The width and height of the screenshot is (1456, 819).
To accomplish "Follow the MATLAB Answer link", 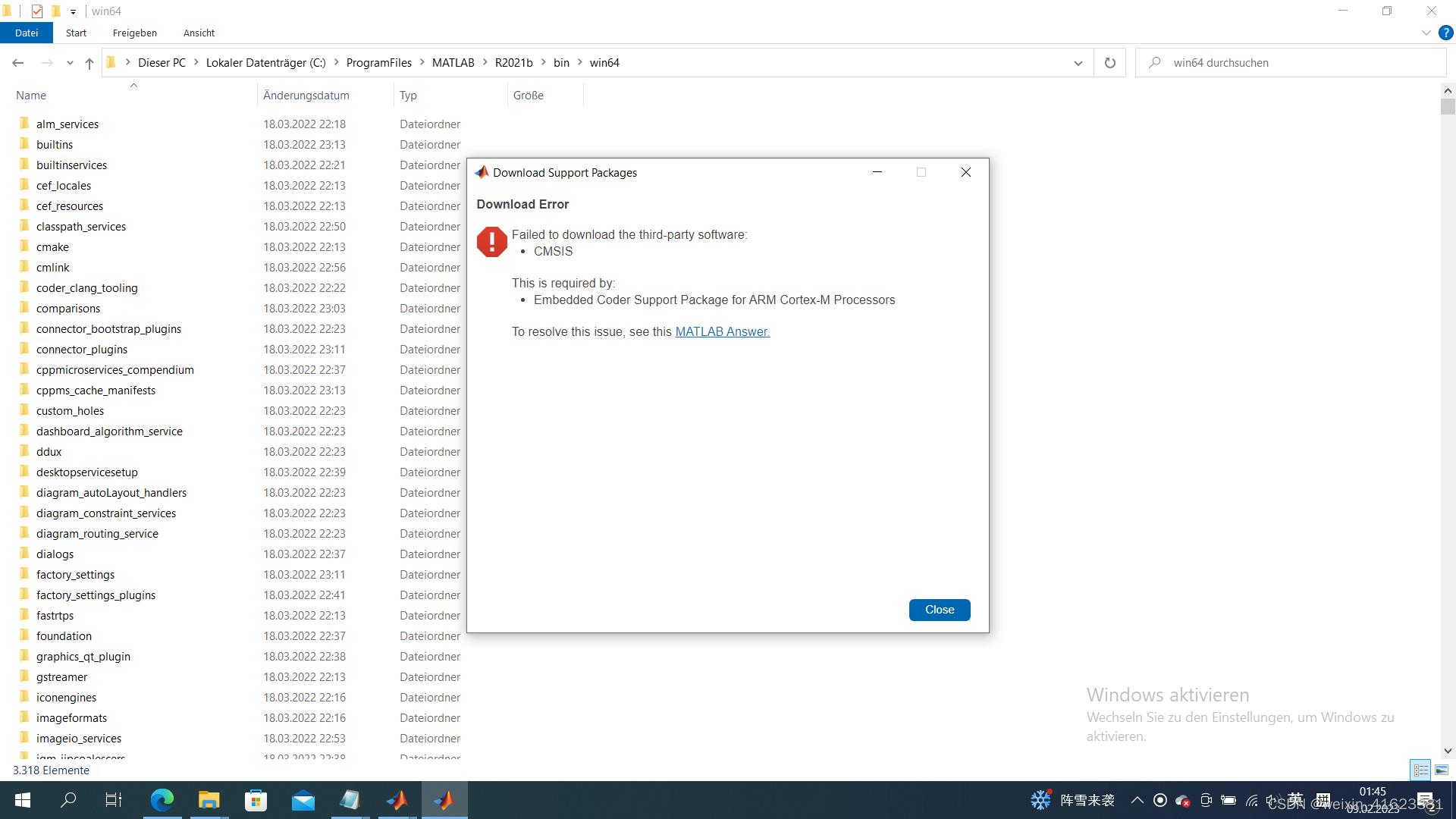I will click(722, 331).
